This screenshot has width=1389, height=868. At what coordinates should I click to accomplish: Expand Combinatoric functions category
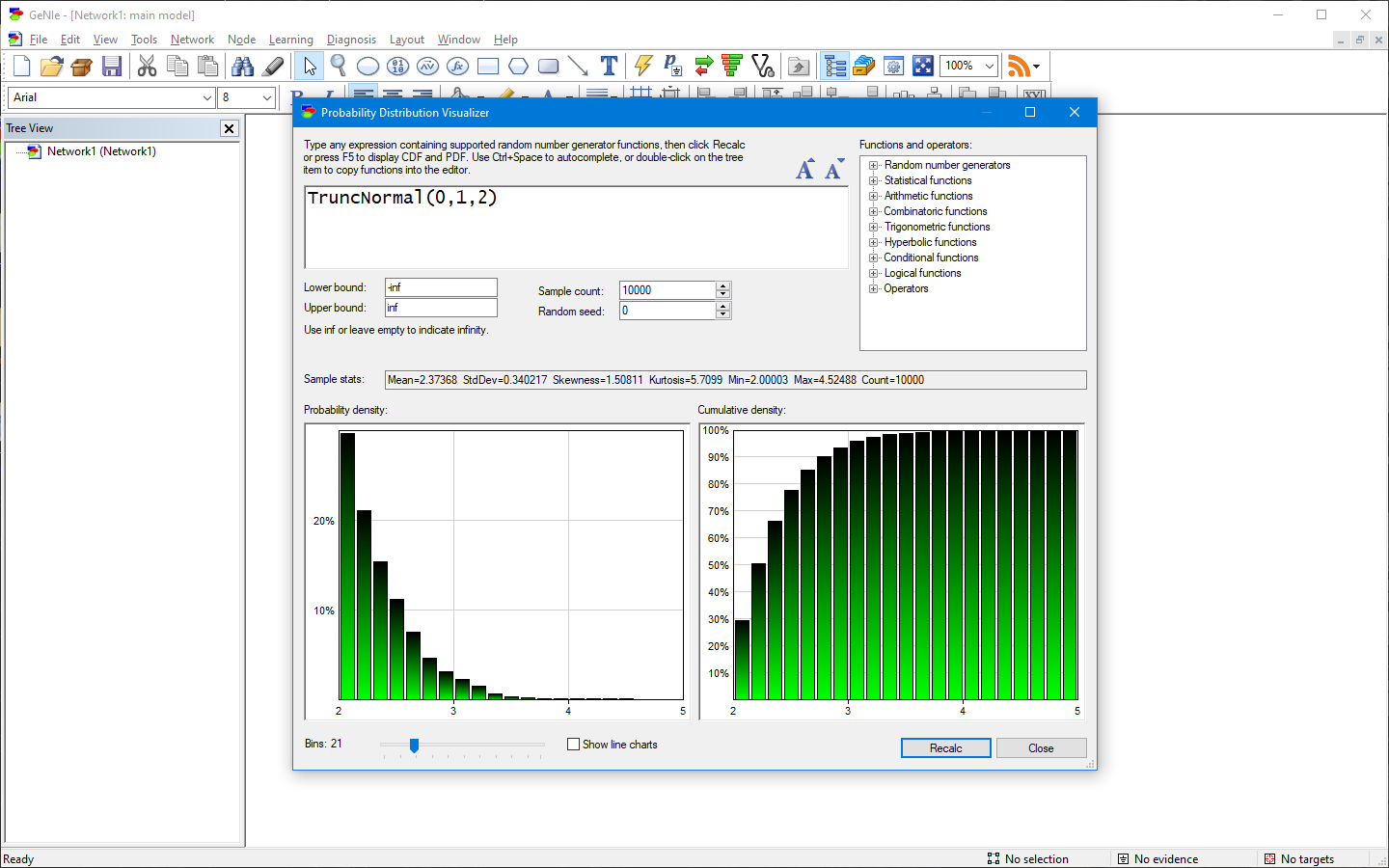click(x=874, y=211)
